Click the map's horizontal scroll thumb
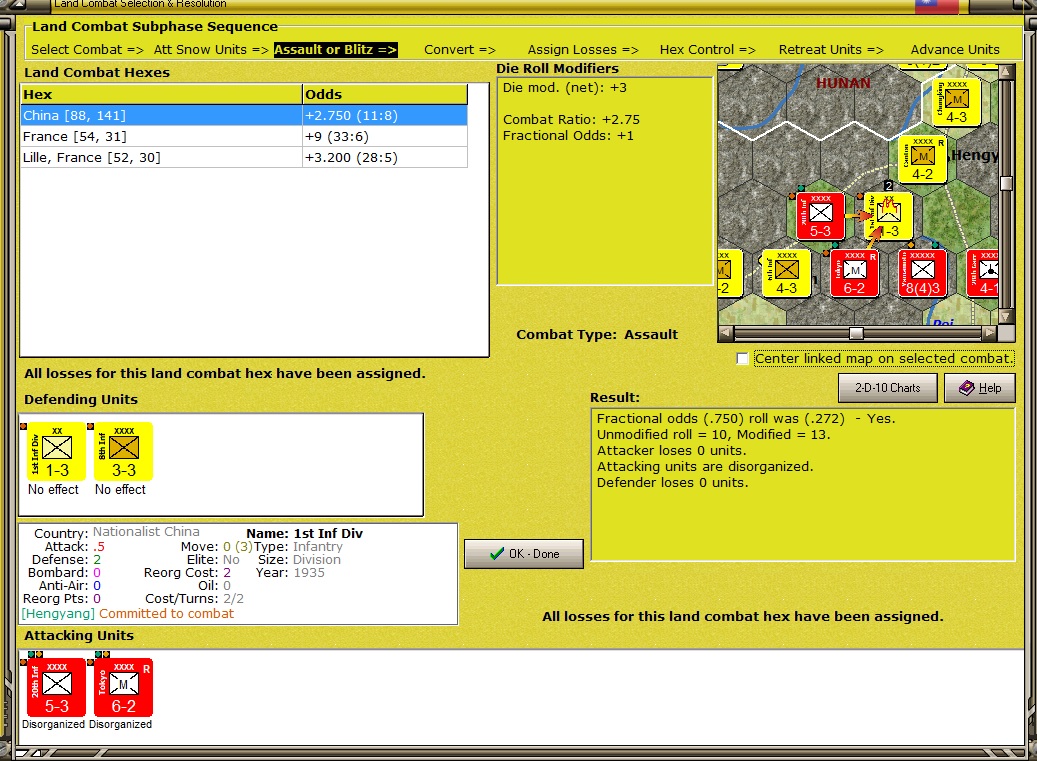Image resolution: width=1037 pixels, height=761 pixels. [856, 333]
